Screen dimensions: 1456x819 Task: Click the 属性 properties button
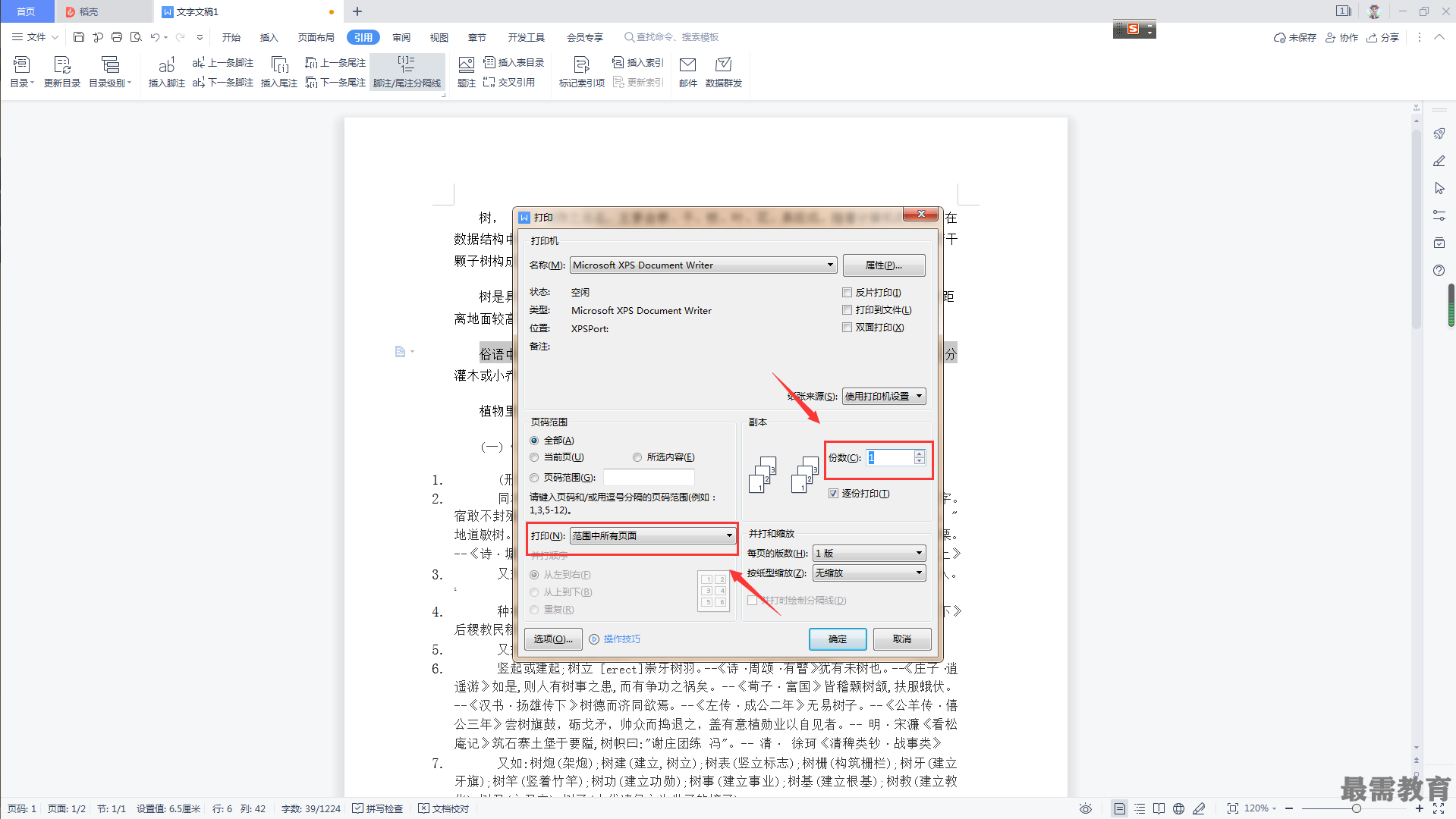pyautogui.click(x=884, y=265)
